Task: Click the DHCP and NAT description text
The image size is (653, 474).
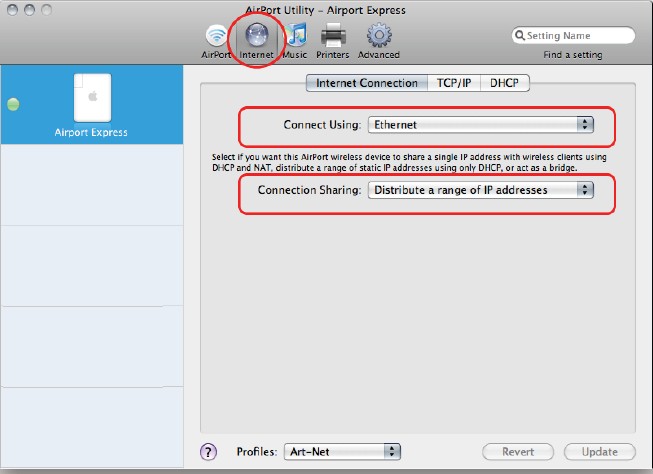Action: pos(409,162)
